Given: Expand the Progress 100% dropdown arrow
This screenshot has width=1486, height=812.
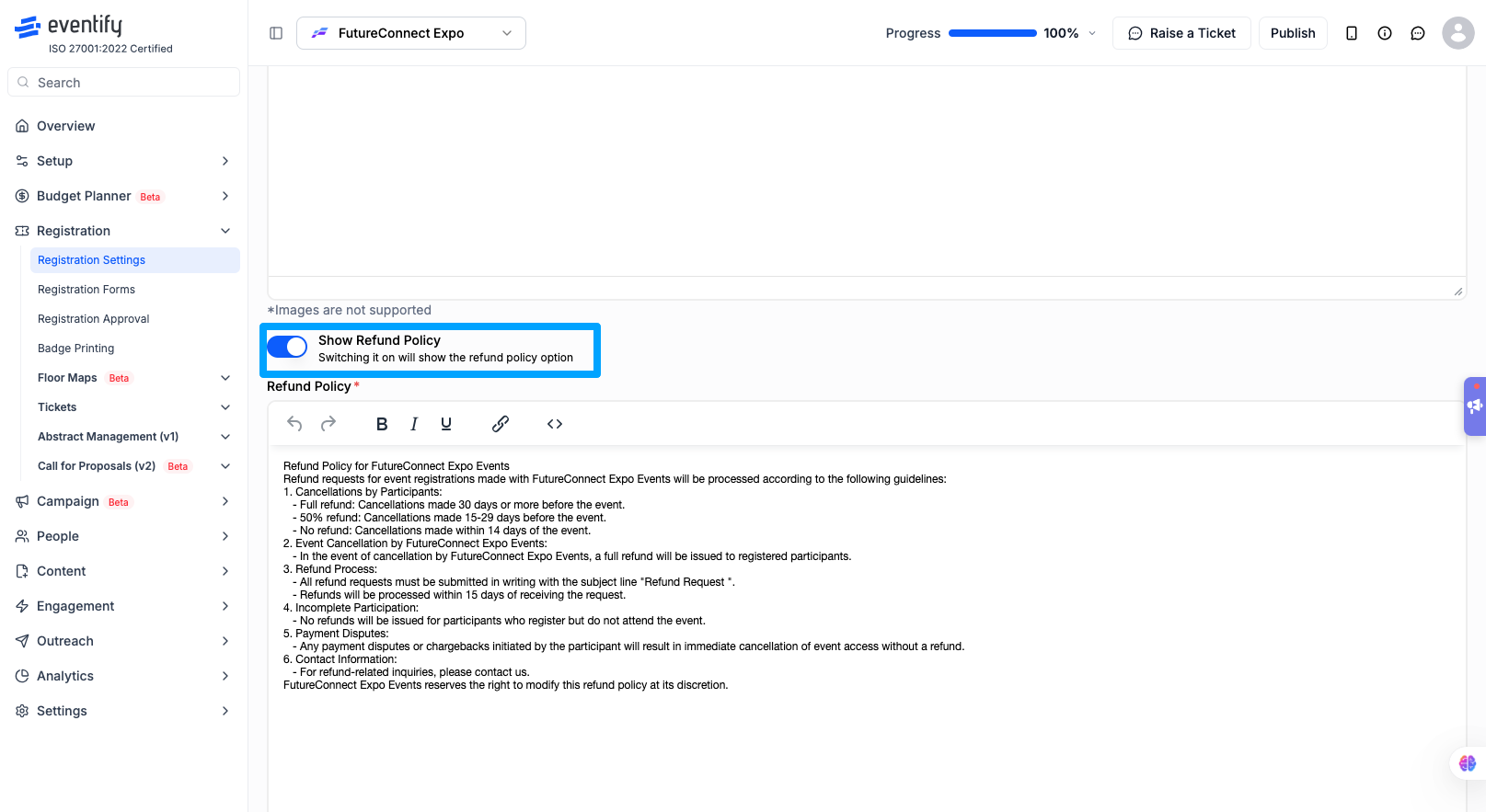Looking at the screenshot, I should pos(1092,33).
